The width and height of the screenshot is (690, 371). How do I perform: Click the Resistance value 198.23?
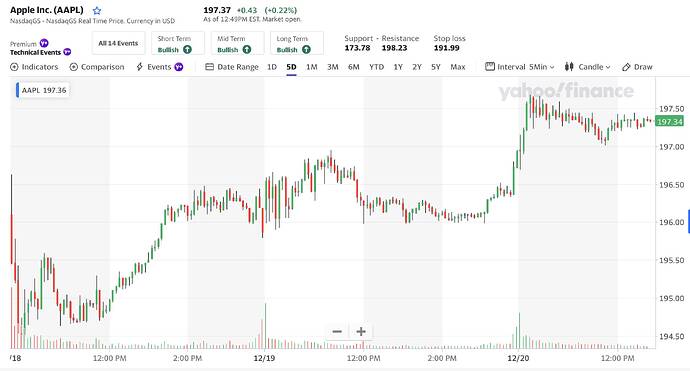click(x=394, y=48)
